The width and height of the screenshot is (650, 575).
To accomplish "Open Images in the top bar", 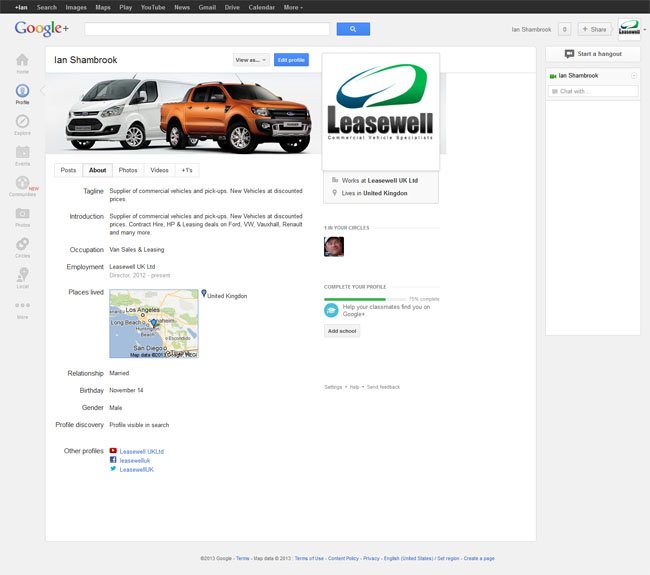I will point(76,7).
